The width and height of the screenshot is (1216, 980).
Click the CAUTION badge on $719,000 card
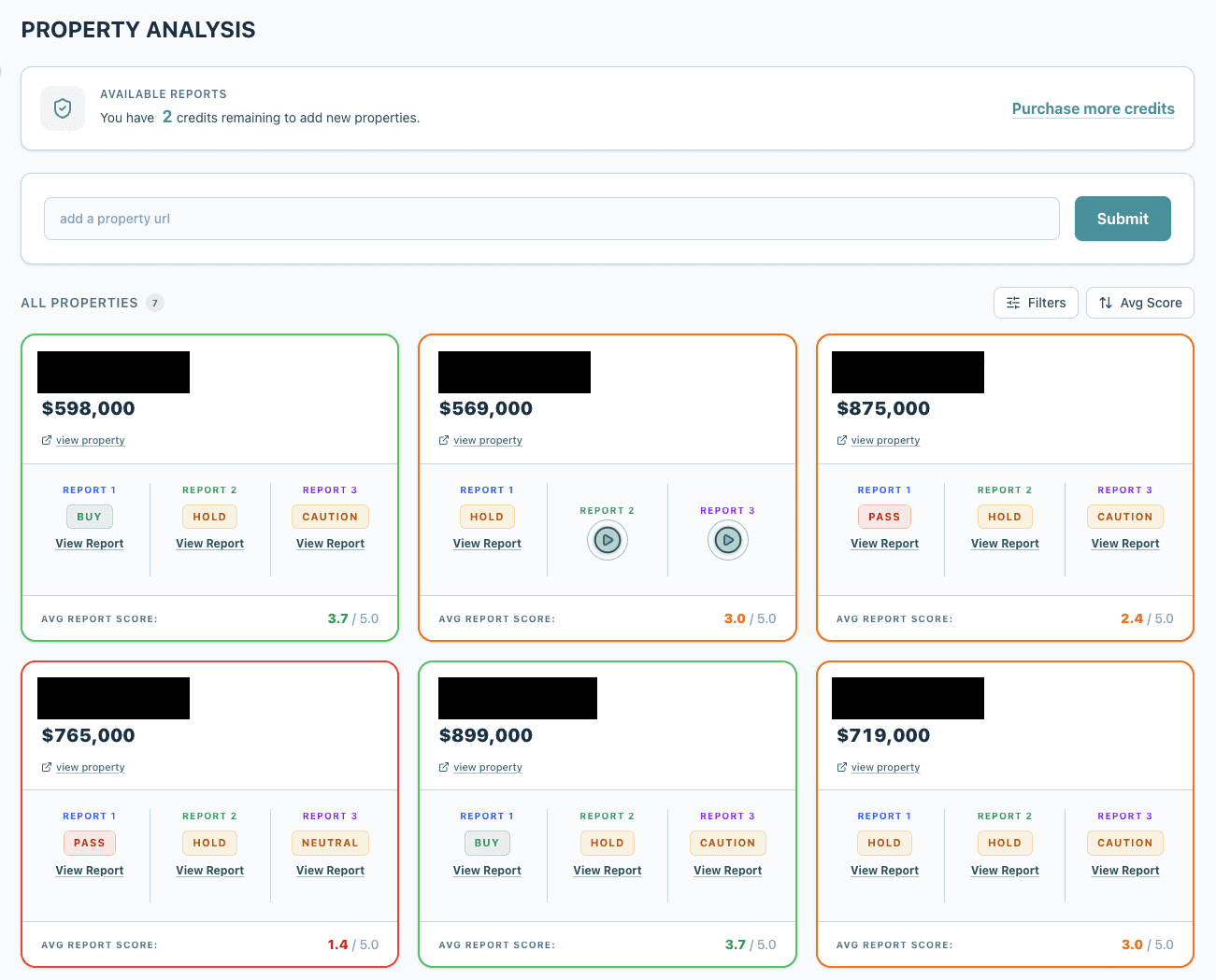(x=1125, y=843)
